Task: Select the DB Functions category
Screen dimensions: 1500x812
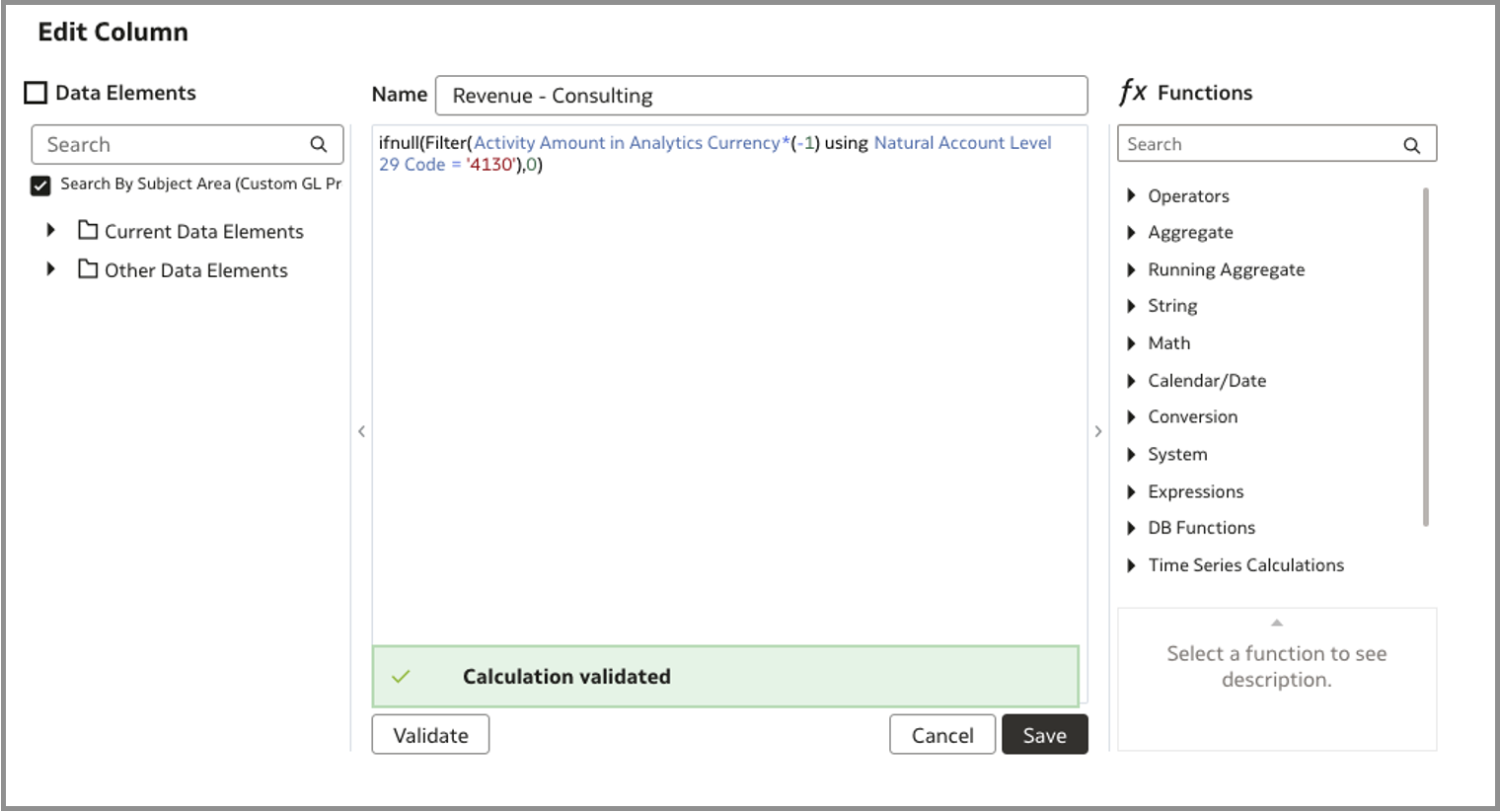Action: (1201, 528)
